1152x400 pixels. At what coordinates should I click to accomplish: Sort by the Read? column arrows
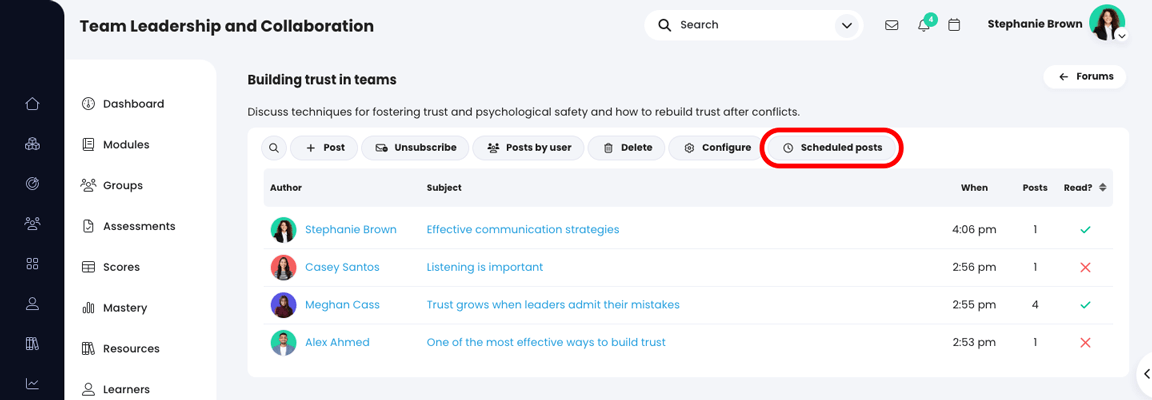(x=1103, y=188)
